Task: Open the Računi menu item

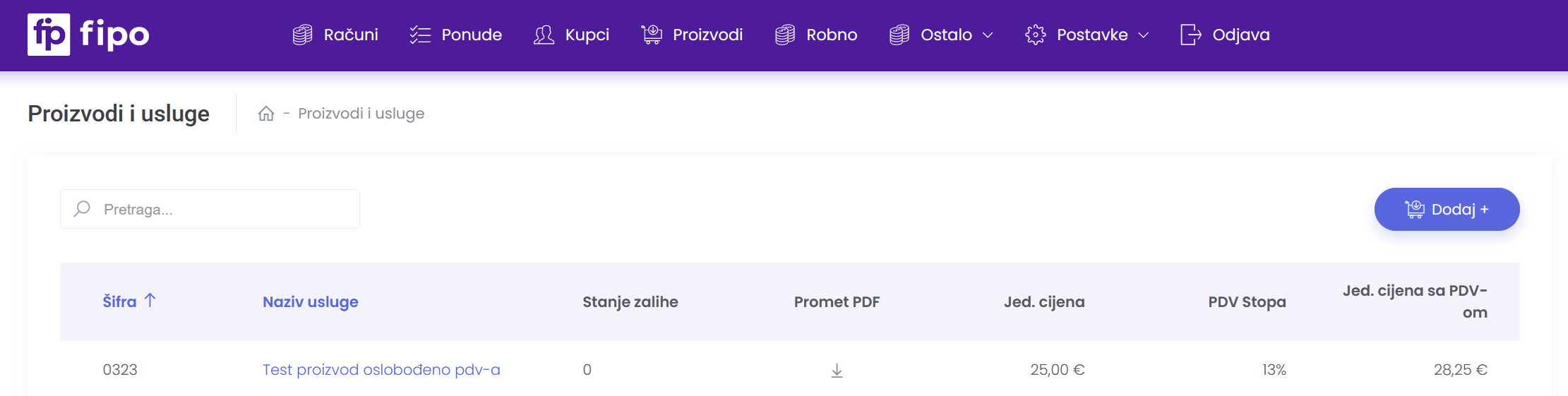Action: coord(351,35)
